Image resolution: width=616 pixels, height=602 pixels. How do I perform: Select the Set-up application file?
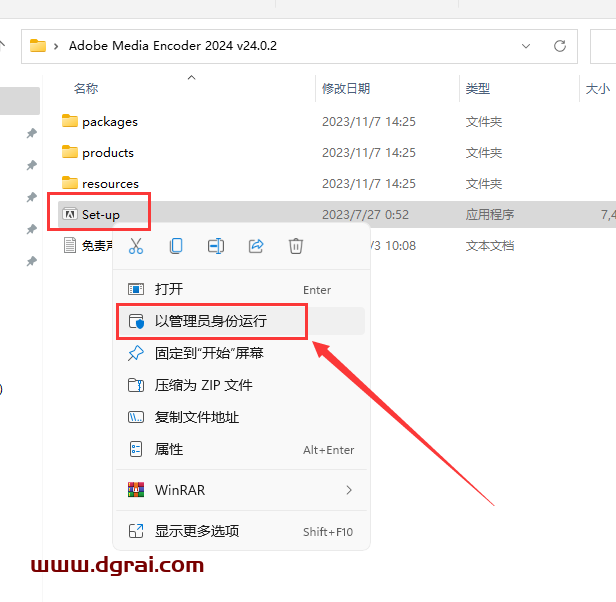pos(101,215)
